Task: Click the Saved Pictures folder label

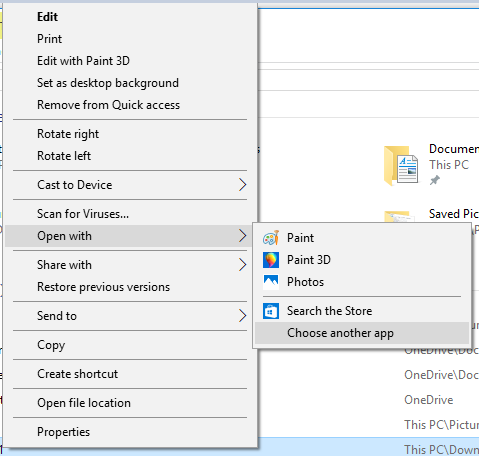Action: tap(454, 214)
